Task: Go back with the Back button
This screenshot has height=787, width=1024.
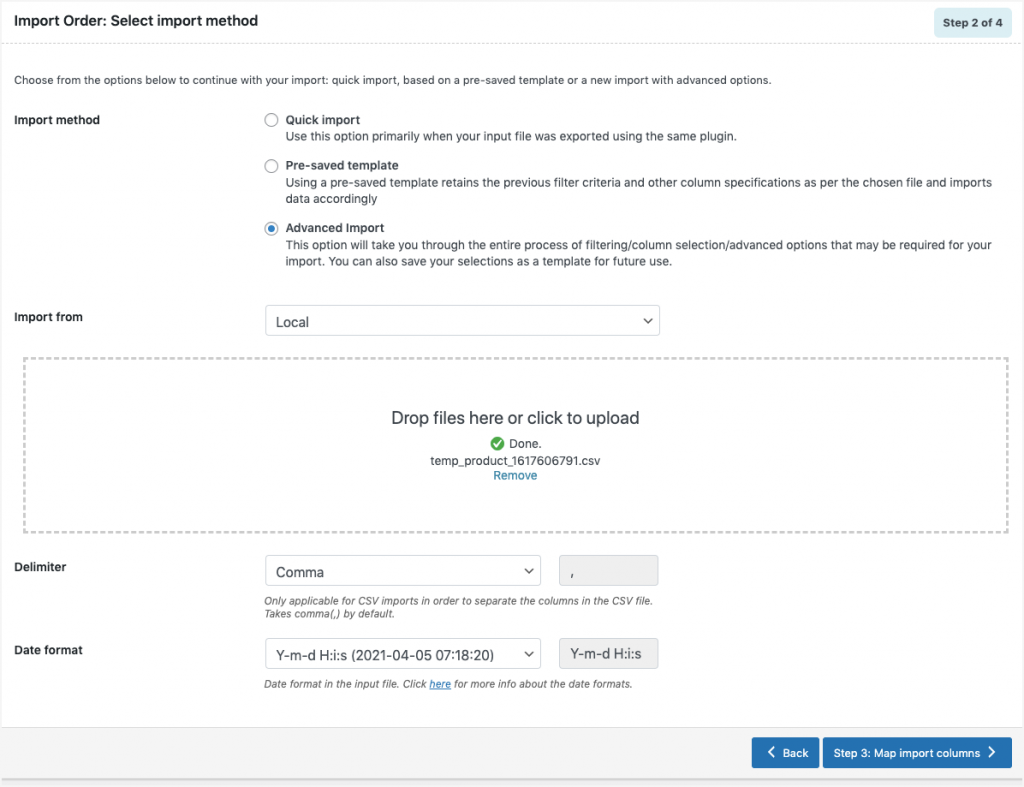Action: tap(786, 753)
